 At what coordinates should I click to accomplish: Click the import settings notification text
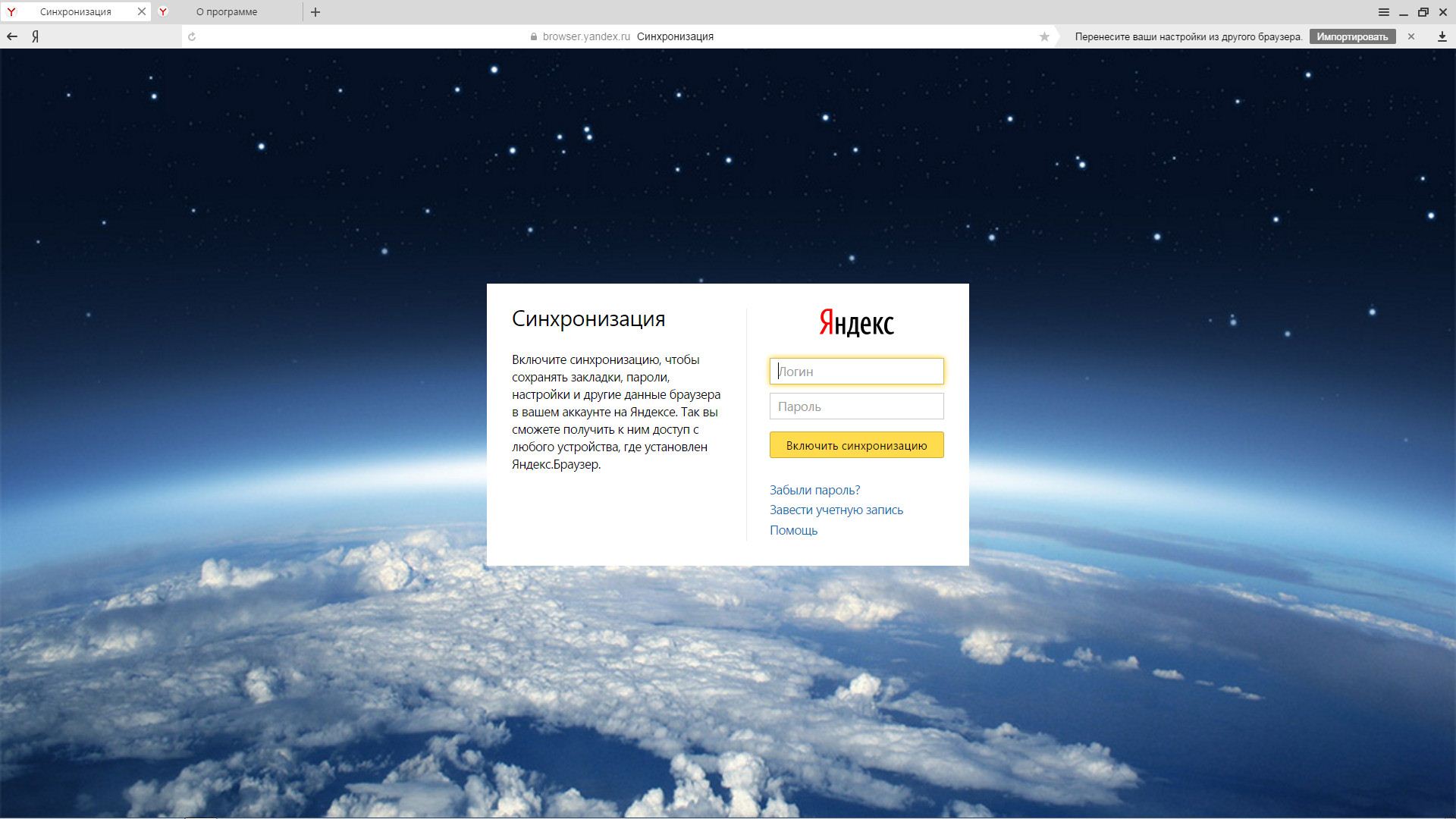tap(1188, 36)
